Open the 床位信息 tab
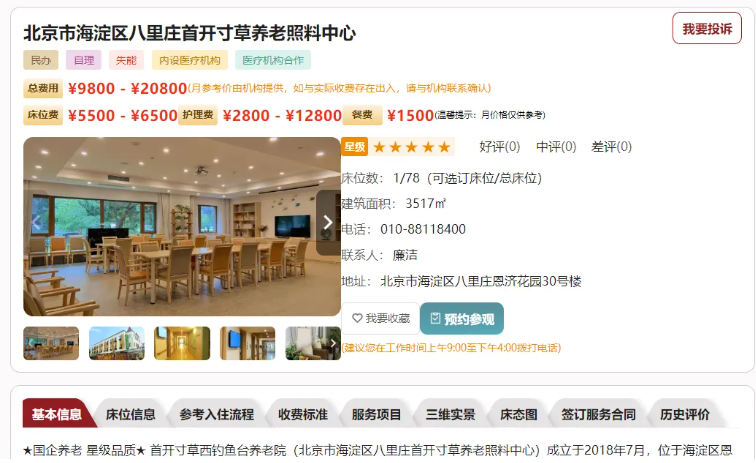Image resolution: width=756 pixels, height=463 pixels. pyautogui.click(x=131, y=414)
